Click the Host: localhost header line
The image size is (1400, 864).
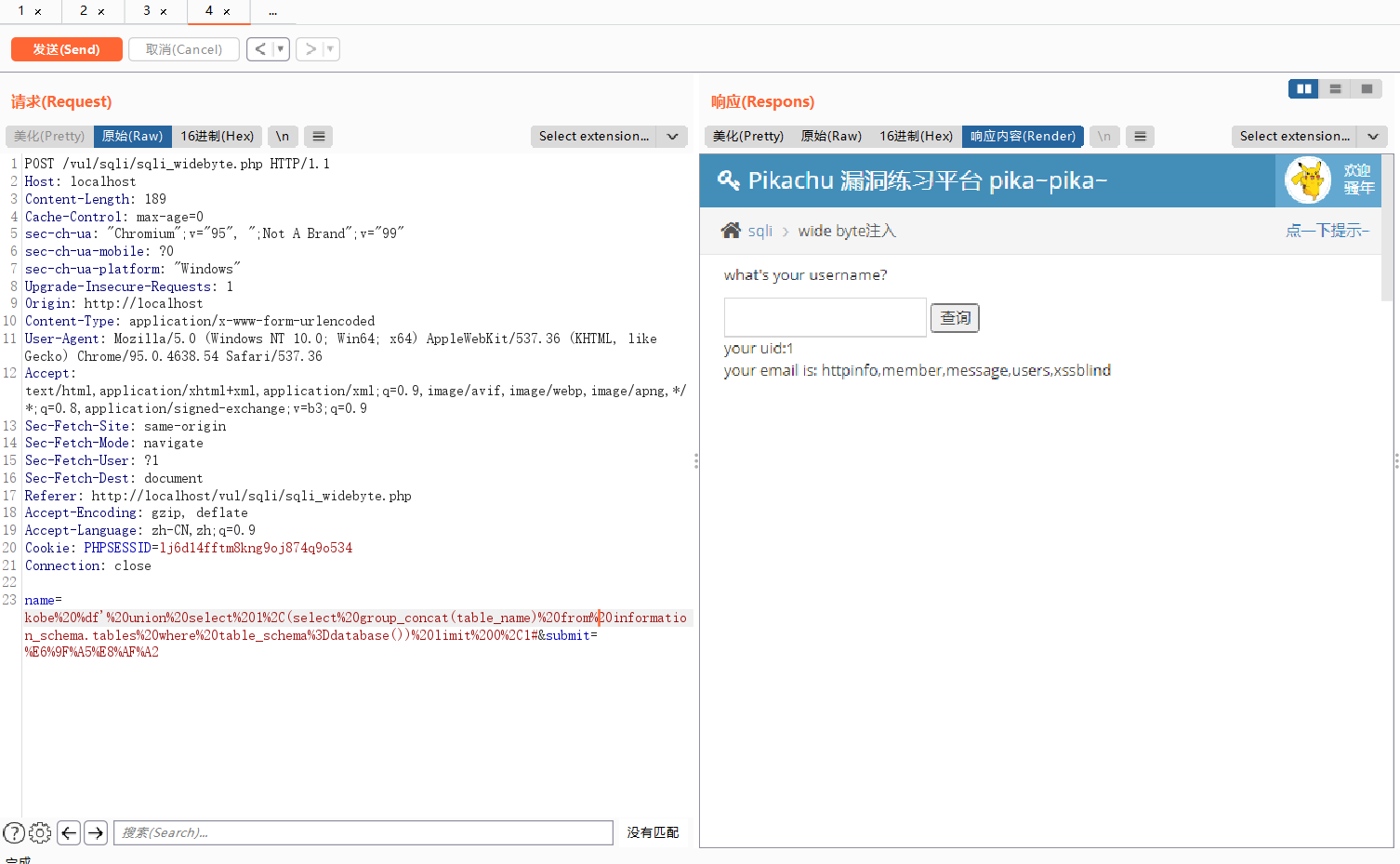pyautogui.click(x=80, y=181)
